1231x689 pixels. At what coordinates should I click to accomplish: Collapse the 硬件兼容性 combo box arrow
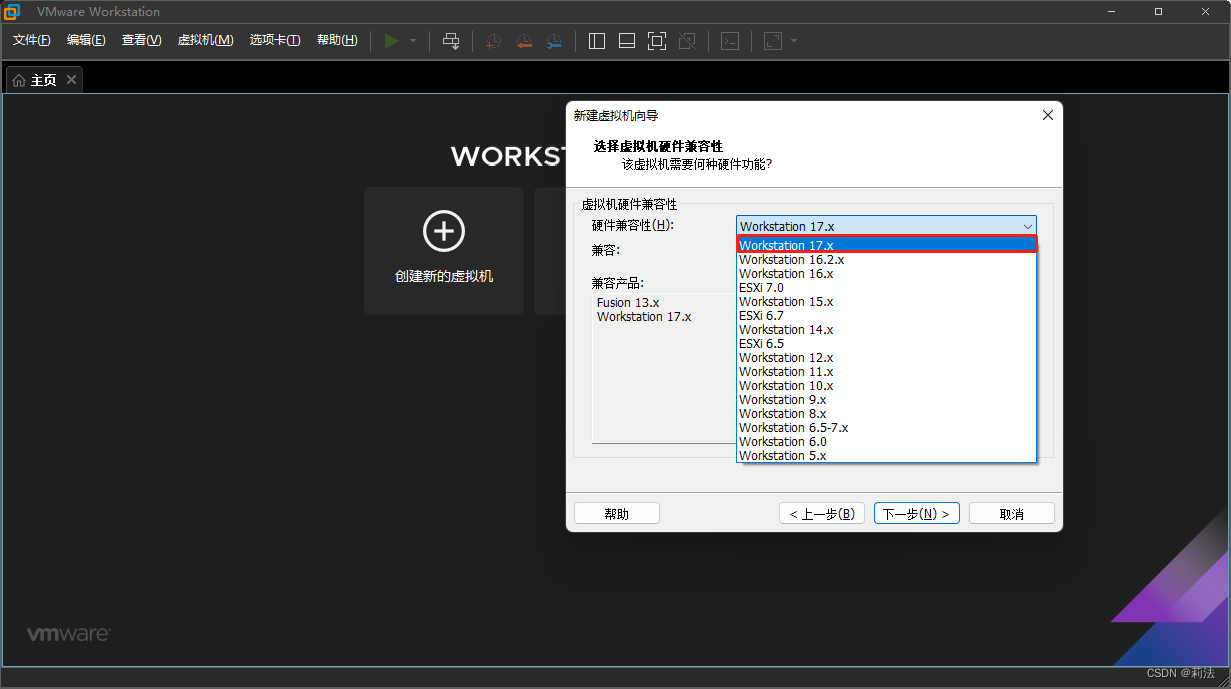point(1027,226)
